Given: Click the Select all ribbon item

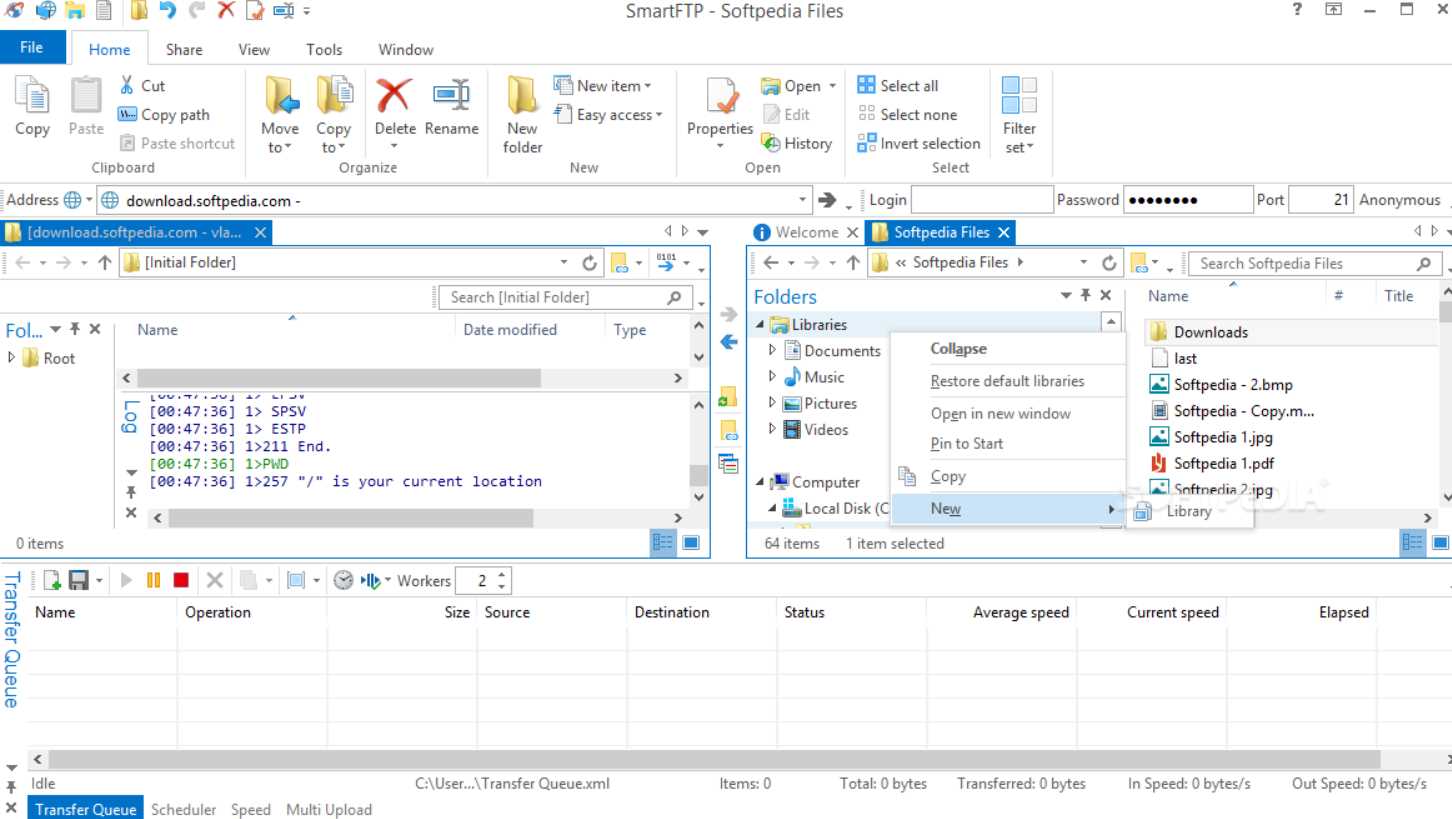Looking at the screenshot, I should coord(898,85).
